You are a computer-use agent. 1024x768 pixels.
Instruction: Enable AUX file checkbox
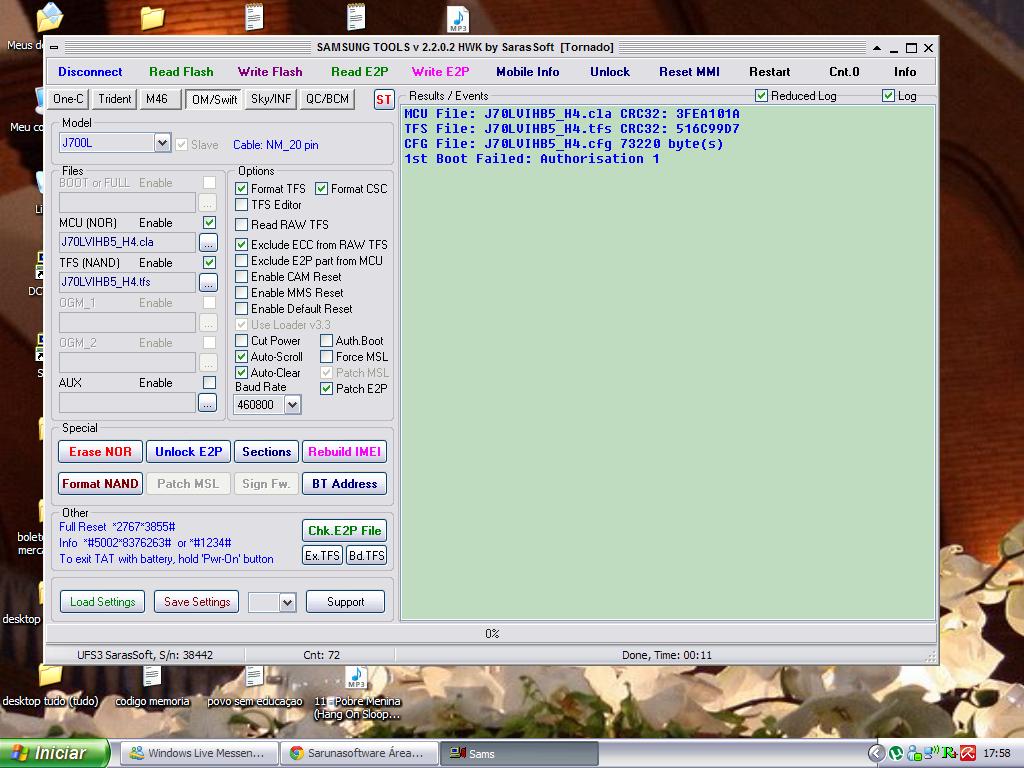pos(209,383)
